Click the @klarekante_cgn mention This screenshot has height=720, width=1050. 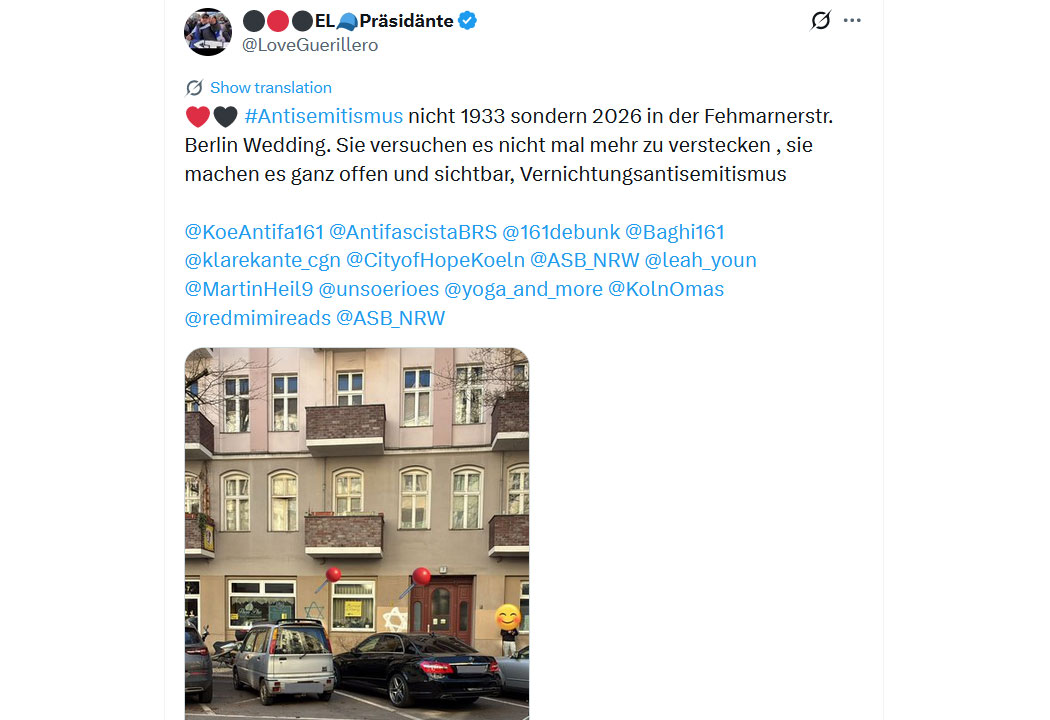(x=262, y=261)
